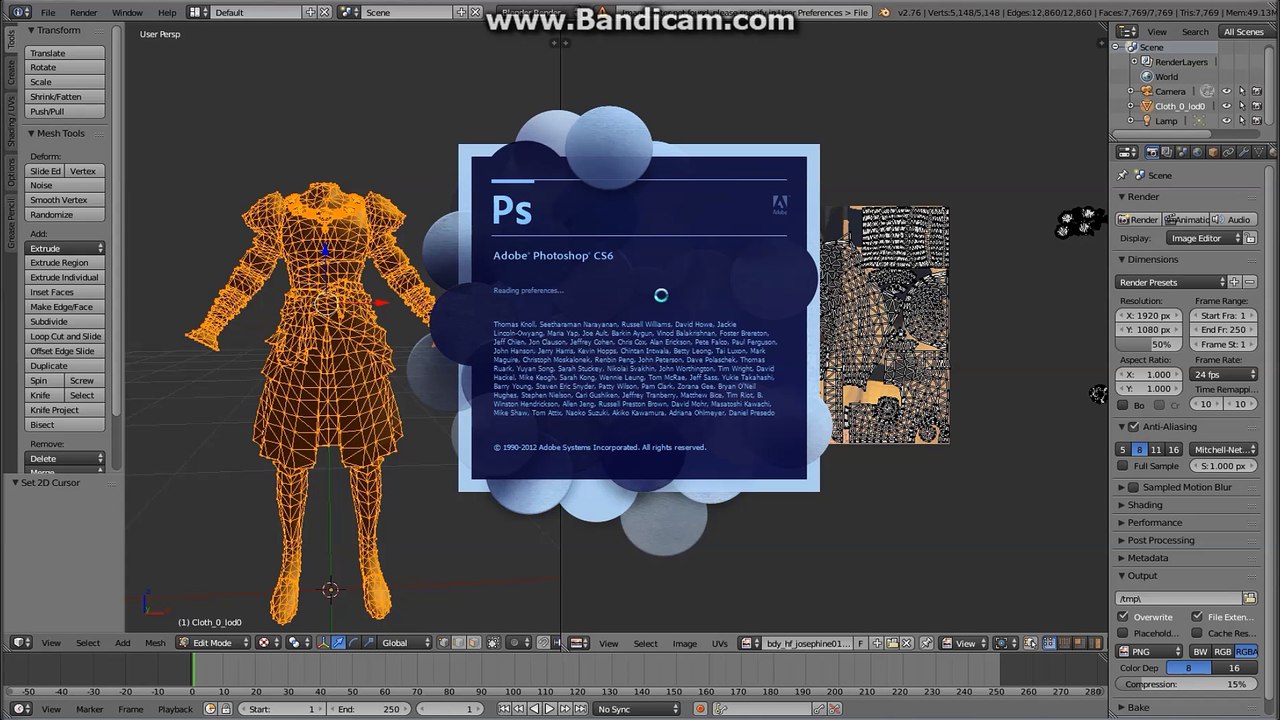Open the Marker menu in timeline
The width and height of the screenshot is (1280, 720).
point(89,709)
